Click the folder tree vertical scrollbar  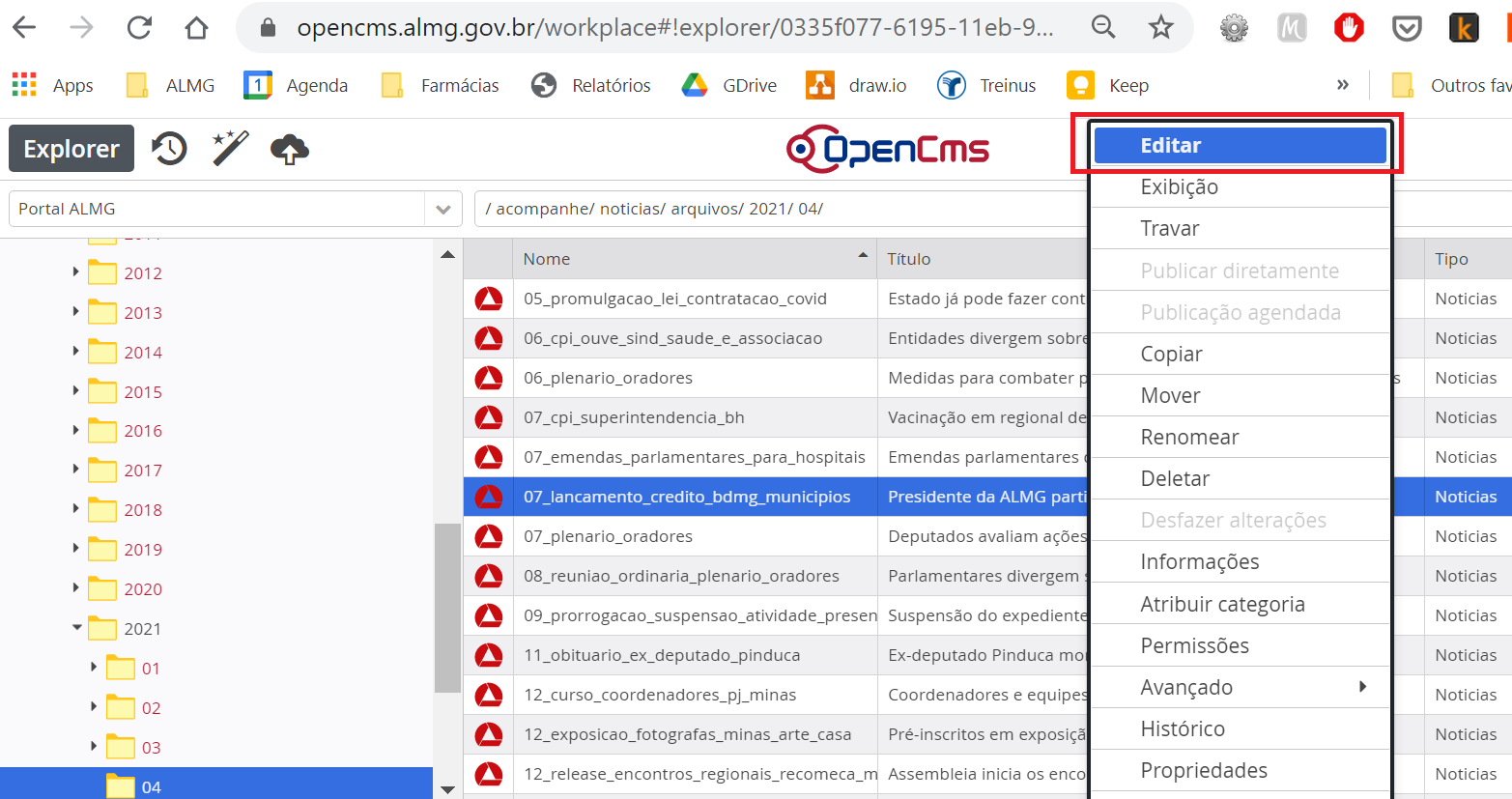(446, 609)
